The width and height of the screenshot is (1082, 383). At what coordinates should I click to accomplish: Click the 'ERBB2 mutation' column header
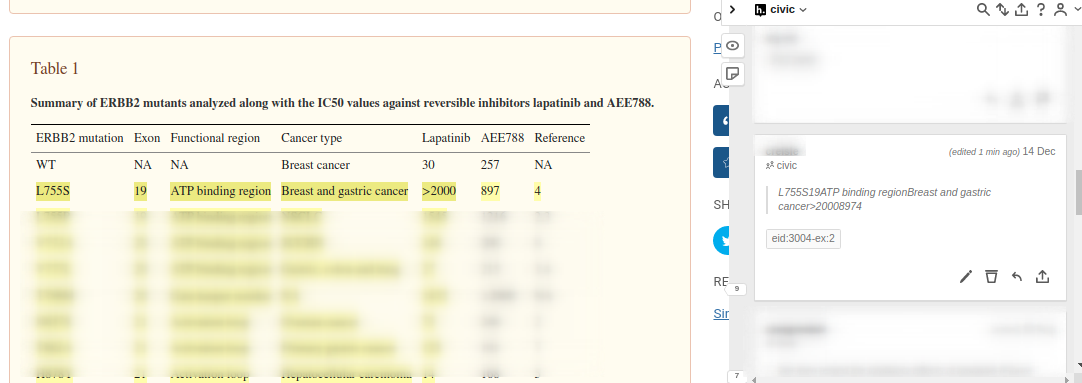click(79, 138)
